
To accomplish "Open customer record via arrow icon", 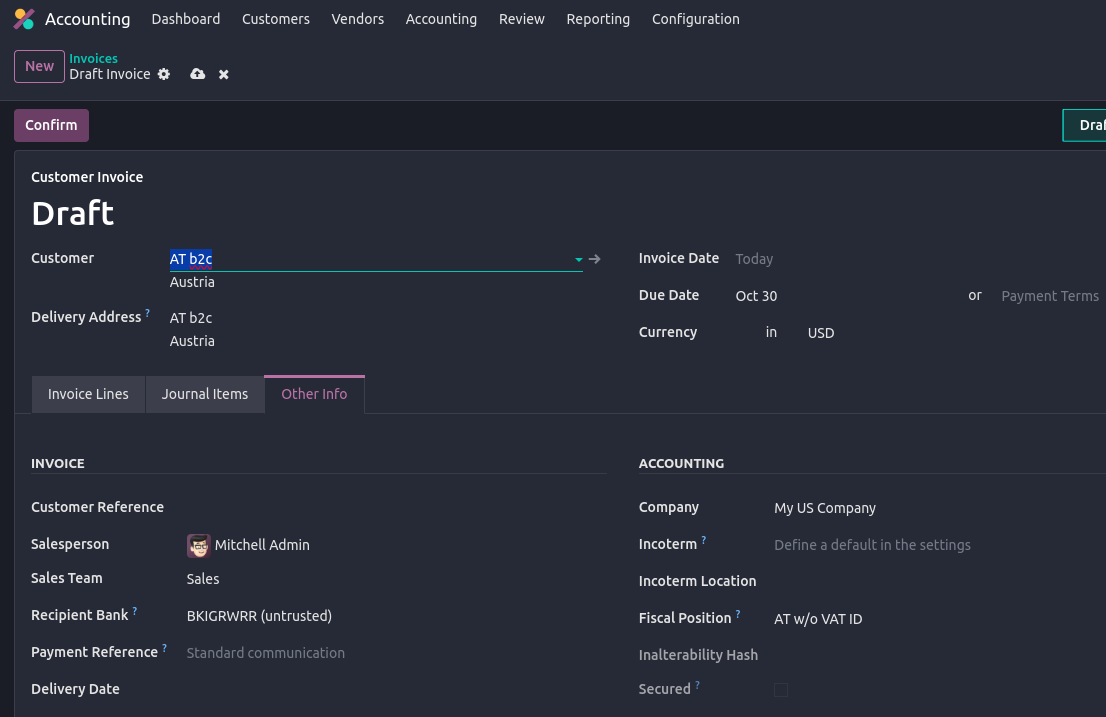I will tap(595, 259).
